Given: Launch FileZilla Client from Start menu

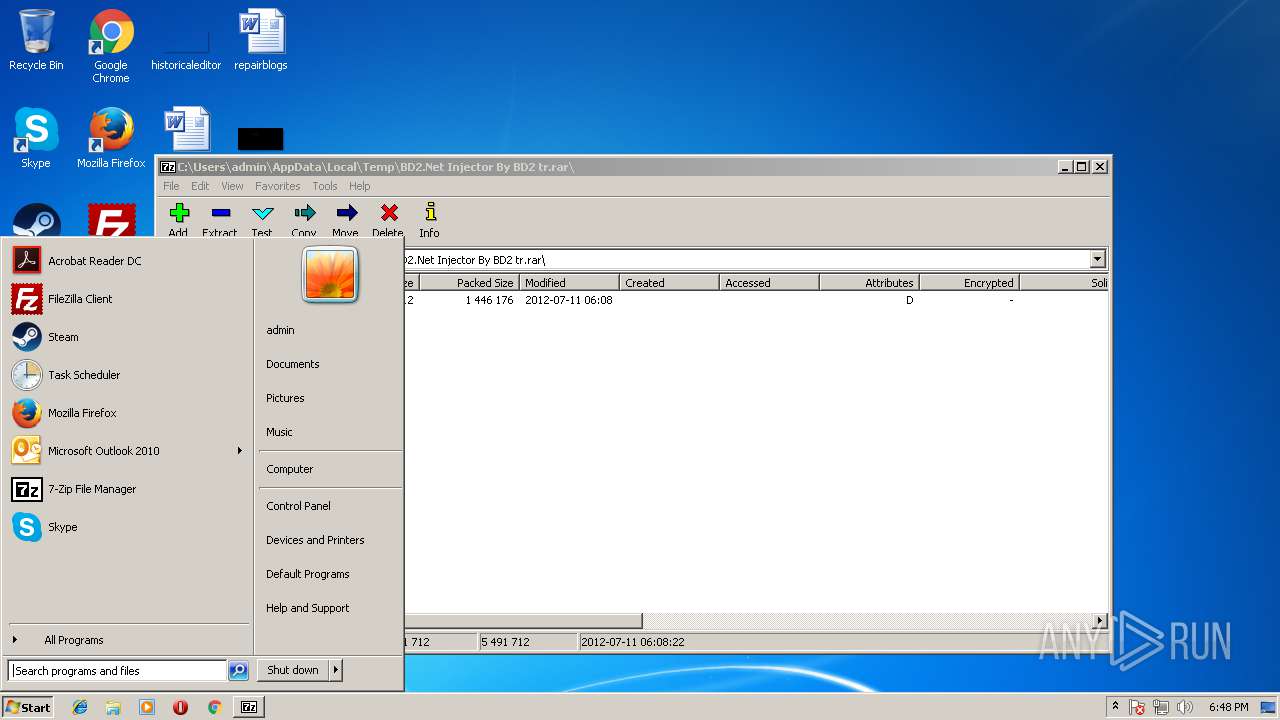Looking at the screenshot, I should tap(128, 299).
